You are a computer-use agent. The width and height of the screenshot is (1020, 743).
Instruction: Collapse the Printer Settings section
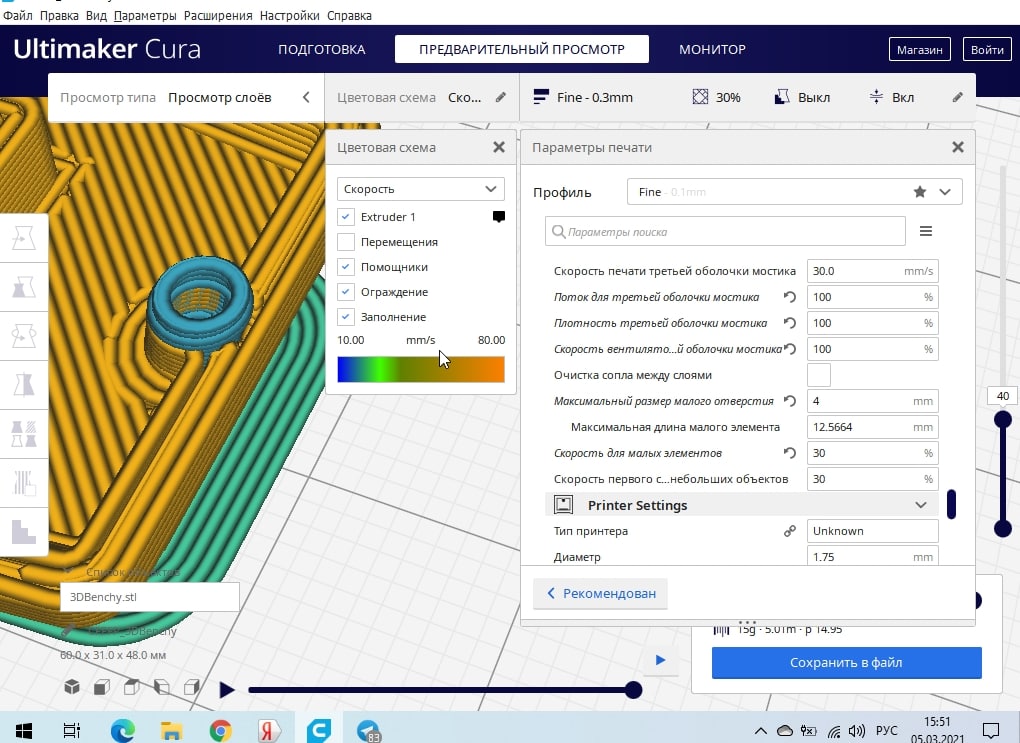[x=742, y=505]
